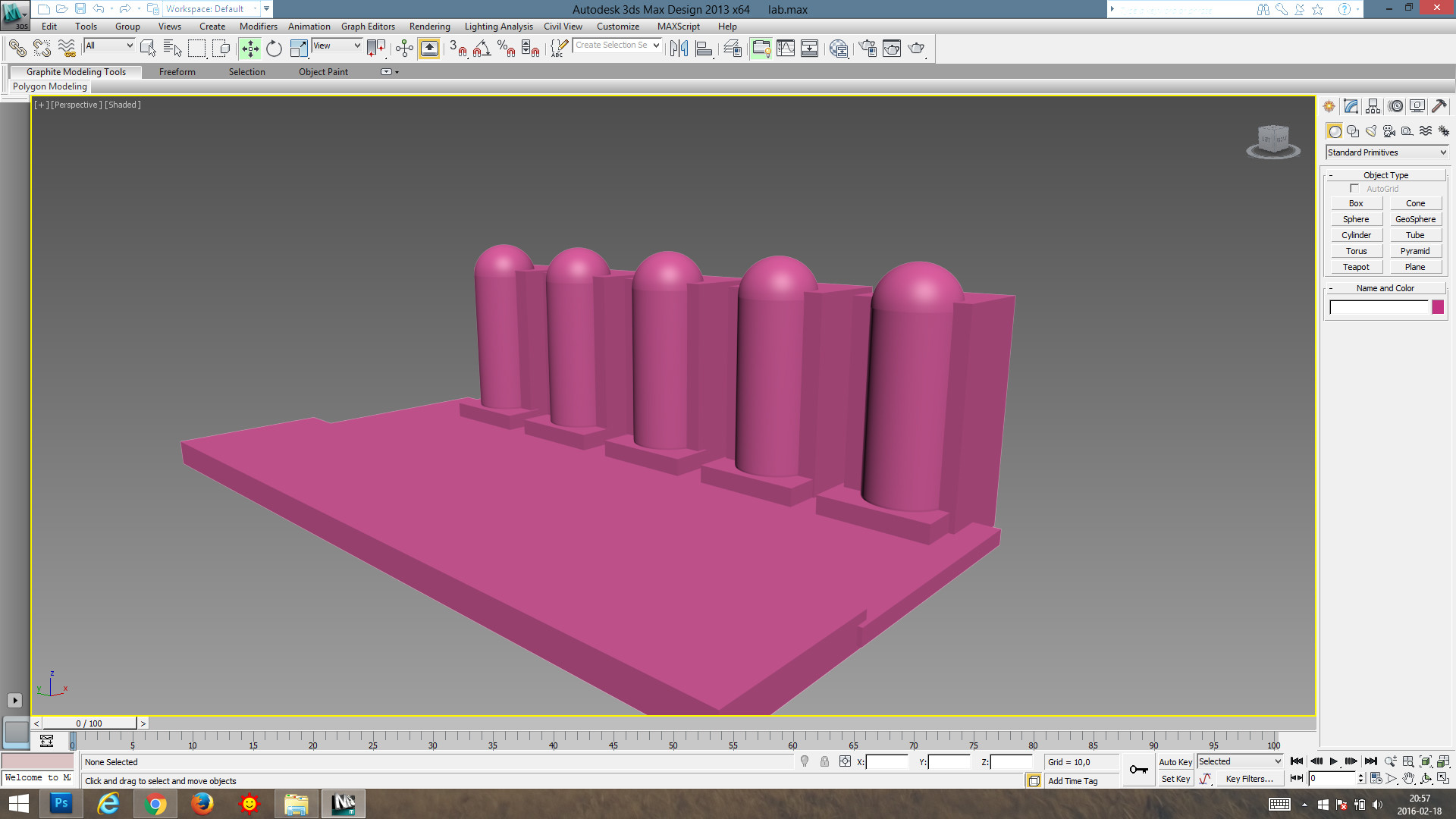The image size is (1456, 819).
Task: Choose Rectangular Selection Region tool
Action: (x=196, y=49)
